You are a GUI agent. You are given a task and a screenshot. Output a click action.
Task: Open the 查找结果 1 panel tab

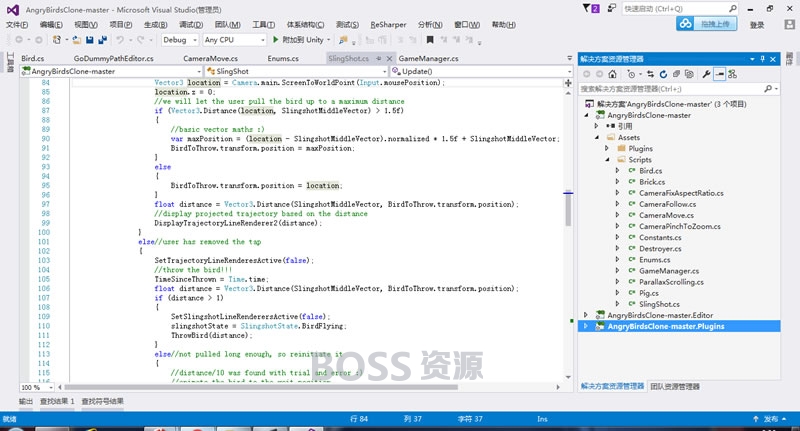pos(57,401)
